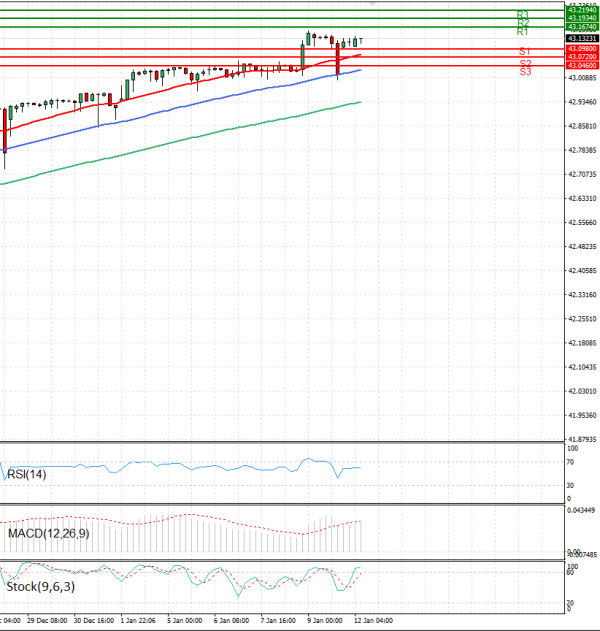Click the RSI(14) indicator label
Image resolution: width=600 pixels, height=631 pixels.
[27, 474]
